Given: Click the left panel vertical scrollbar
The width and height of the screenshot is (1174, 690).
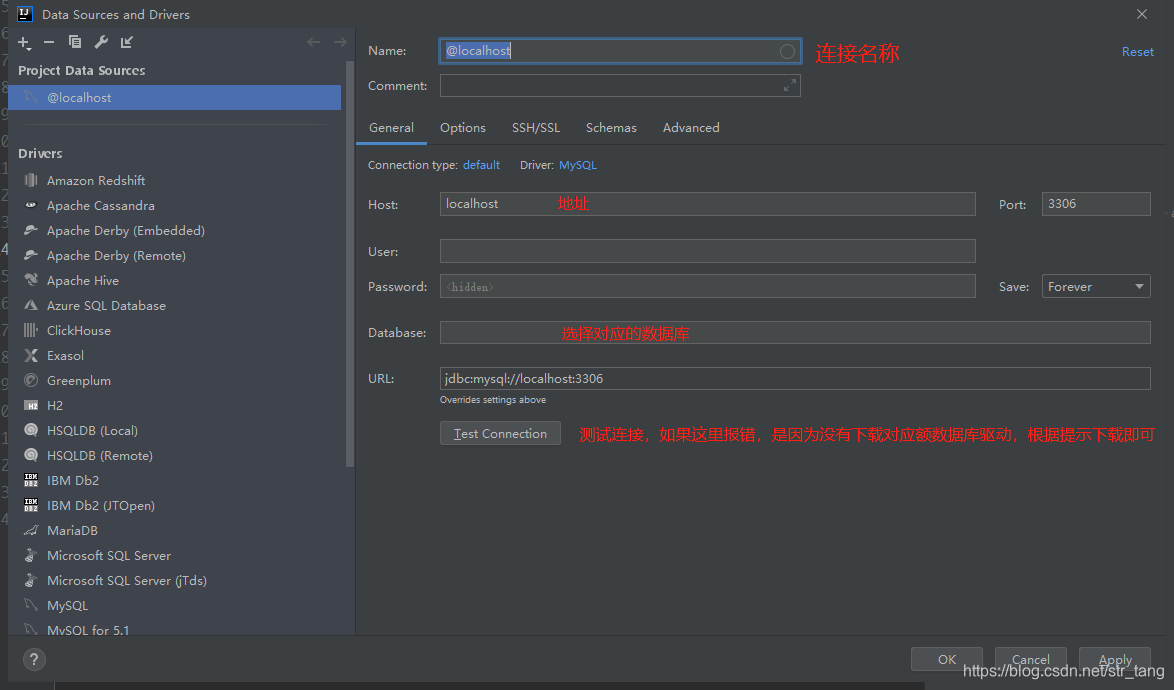Looking at the screenshot, I should 349,264.
